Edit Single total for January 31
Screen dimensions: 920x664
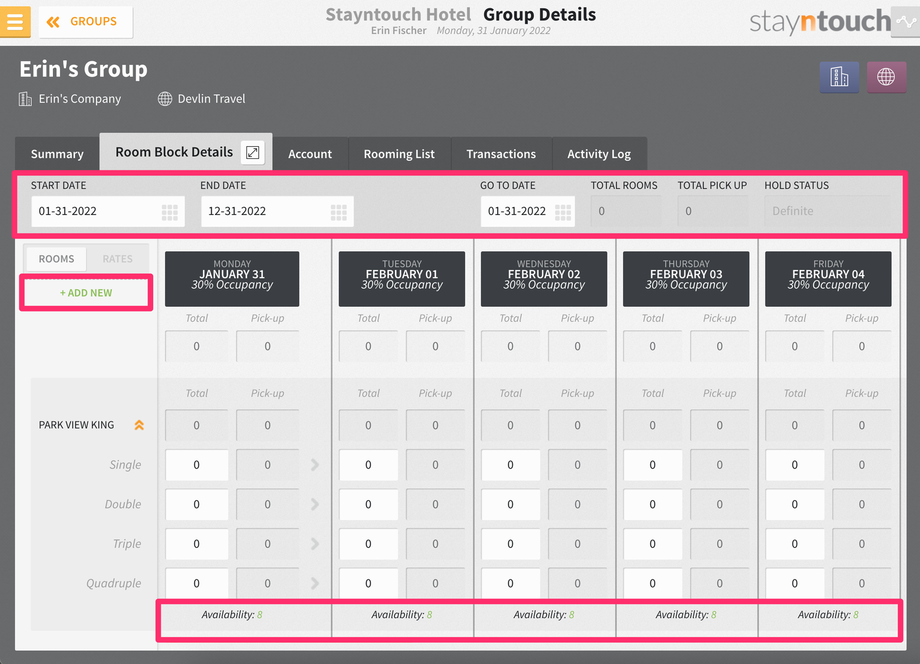(197, 465)
